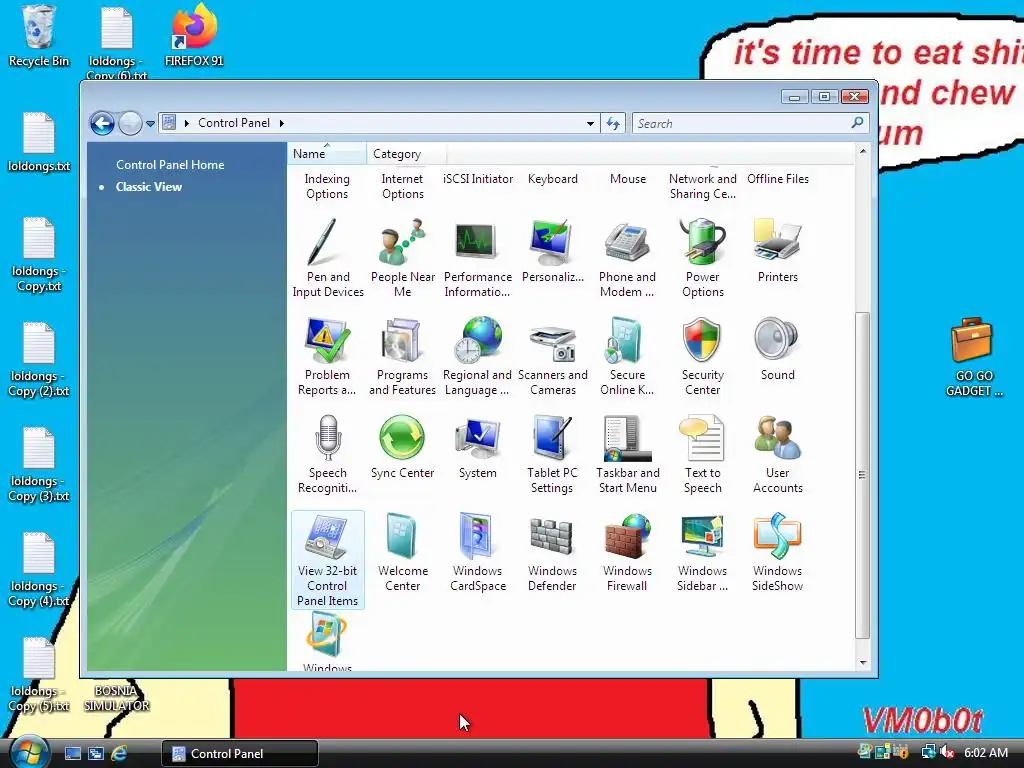Screen dimensions: 1024x768
Task: Open Taskbar and Start Menu properties
Action: pos(628,455)
